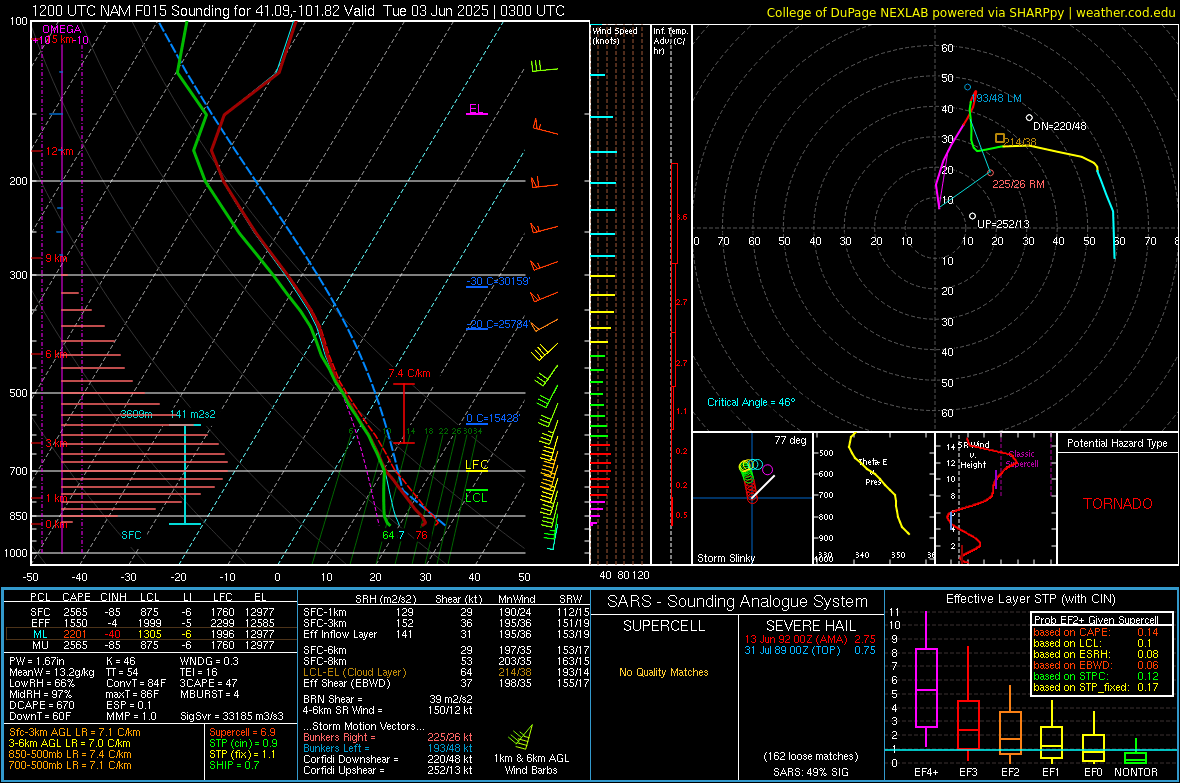Select the sounding title text at top
The width and height of the screenshot is (1180, 783).
[x=298, y=11]
